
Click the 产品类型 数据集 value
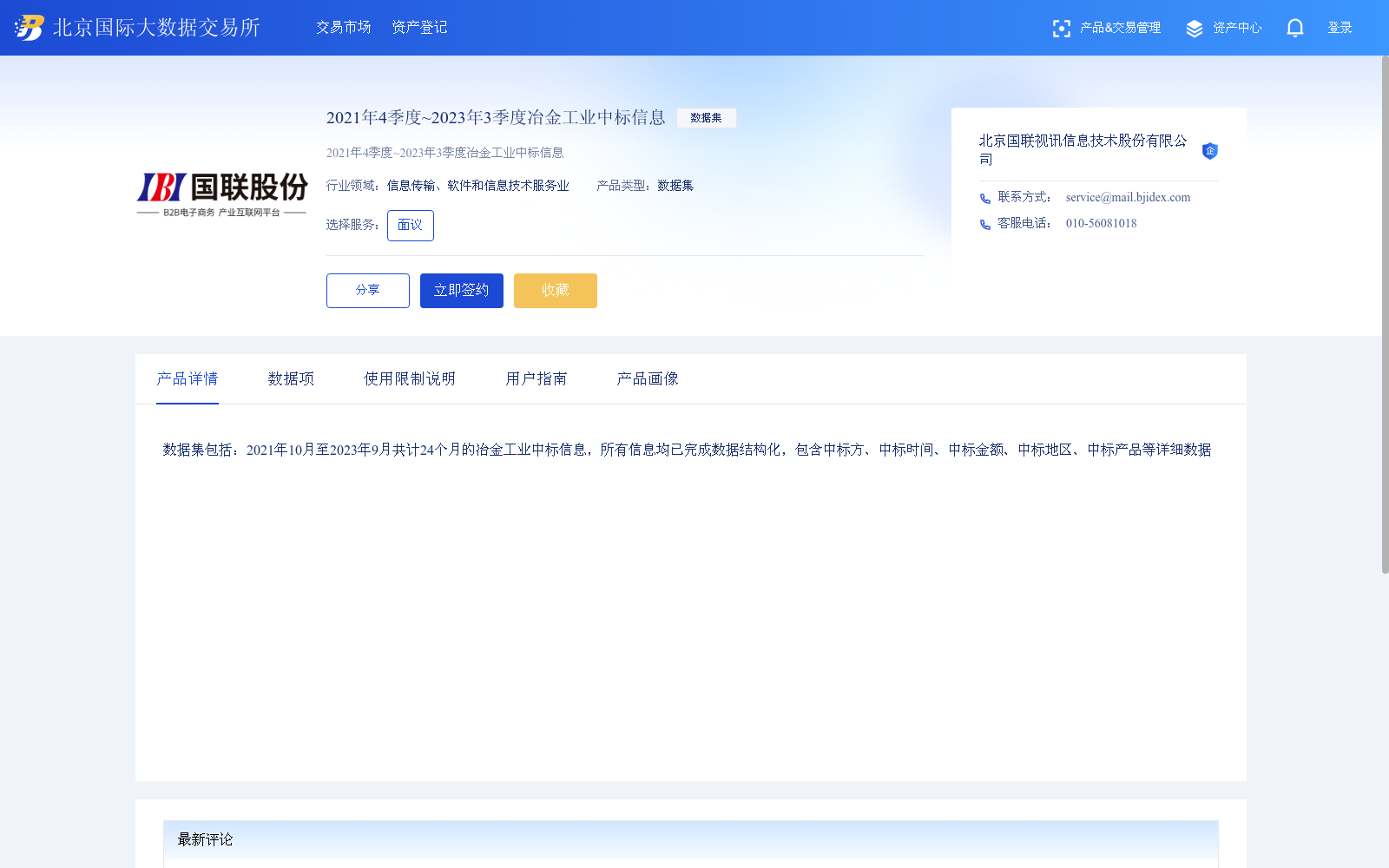tap(675, 186)
